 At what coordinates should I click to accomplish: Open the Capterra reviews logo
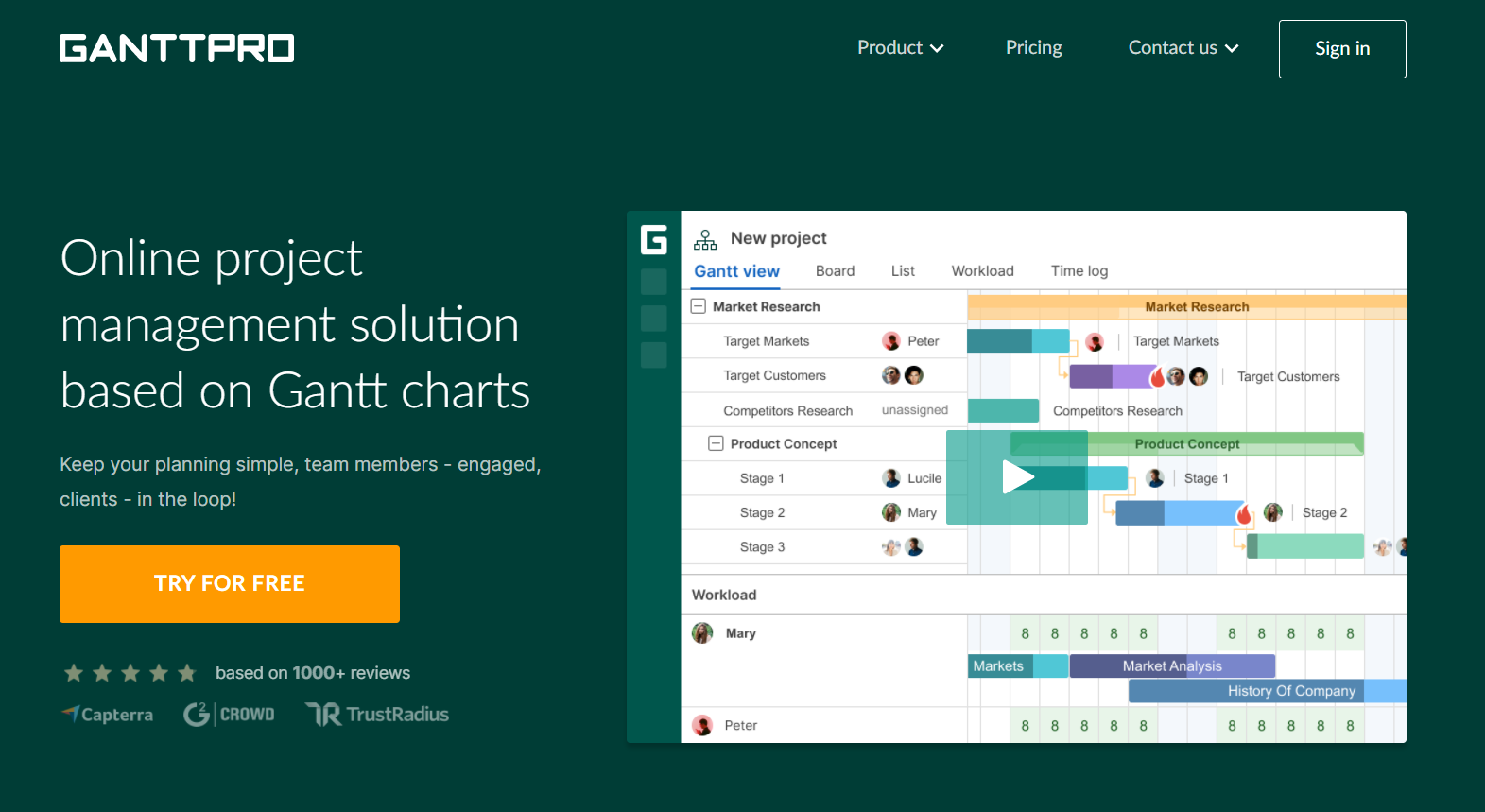click(x=107, y=715)
